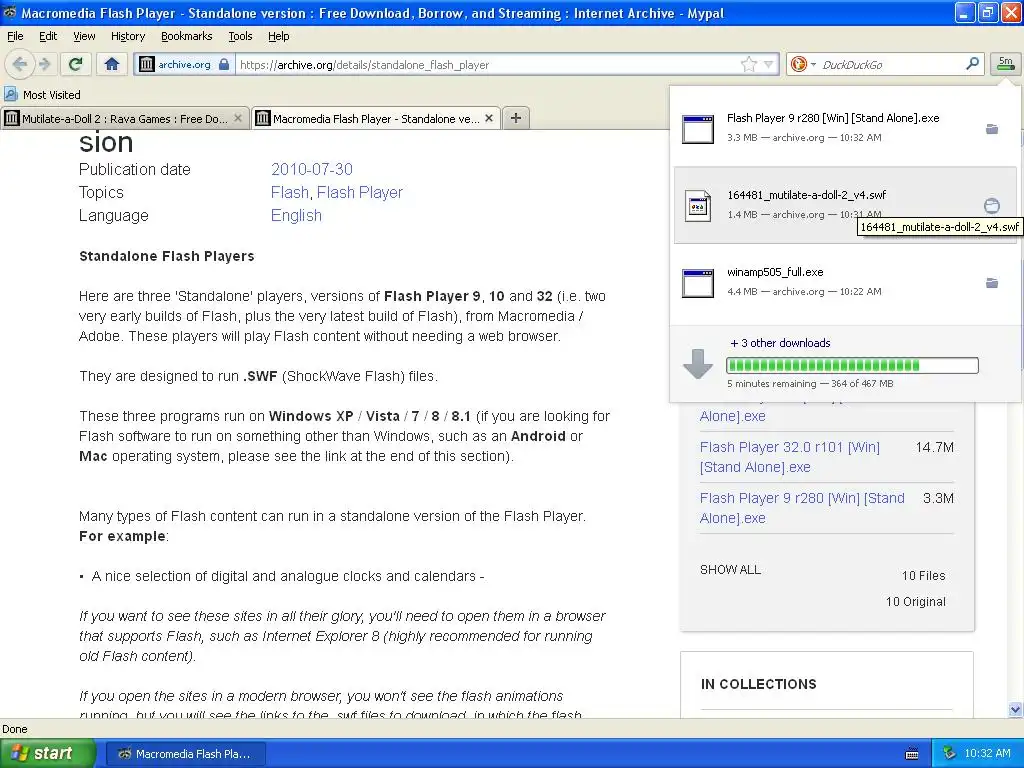
Task: Click the address bar URL field
Action: 487,64
